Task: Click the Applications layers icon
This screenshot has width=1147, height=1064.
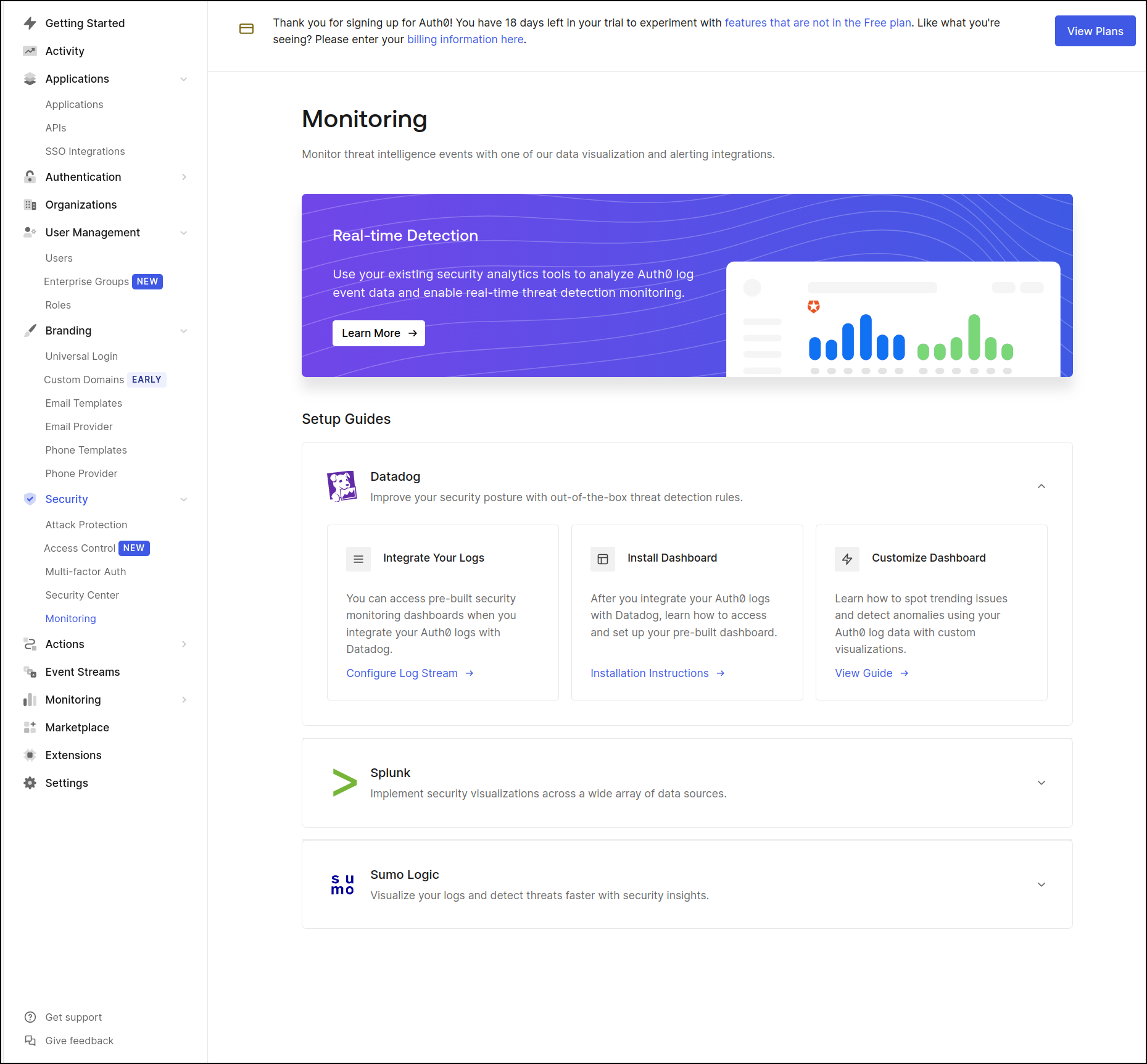Action: (30, 79)
